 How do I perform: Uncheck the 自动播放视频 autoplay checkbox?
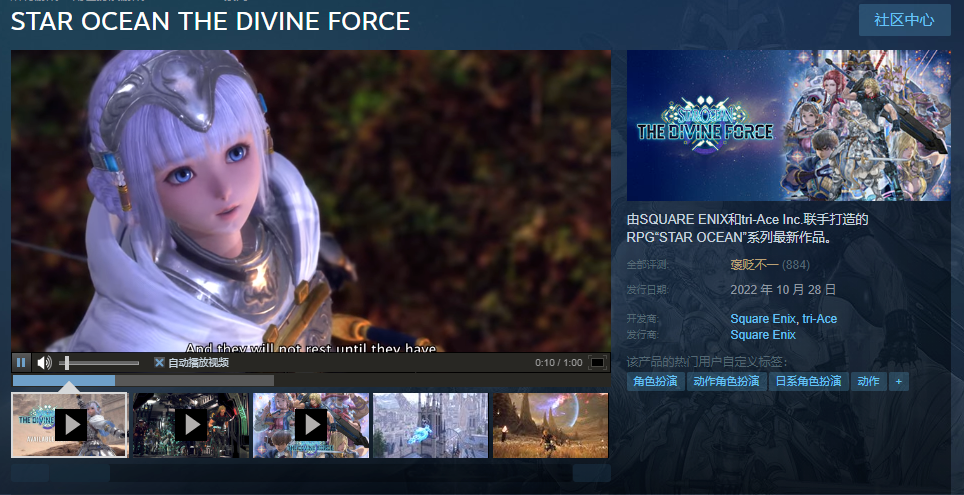tap(159, 363)
